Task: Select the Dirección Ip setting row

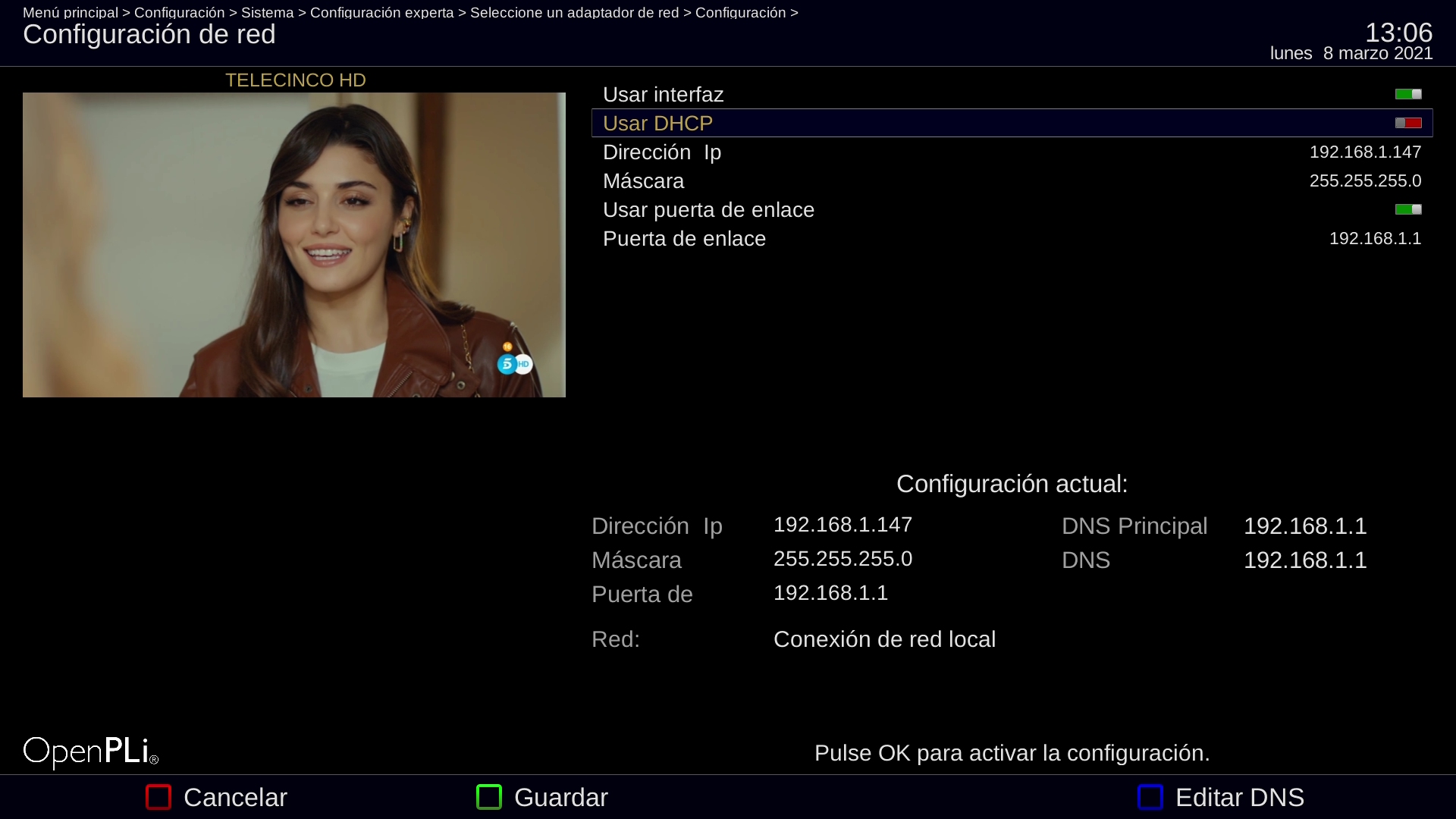Action: click(x=662, y=152)
